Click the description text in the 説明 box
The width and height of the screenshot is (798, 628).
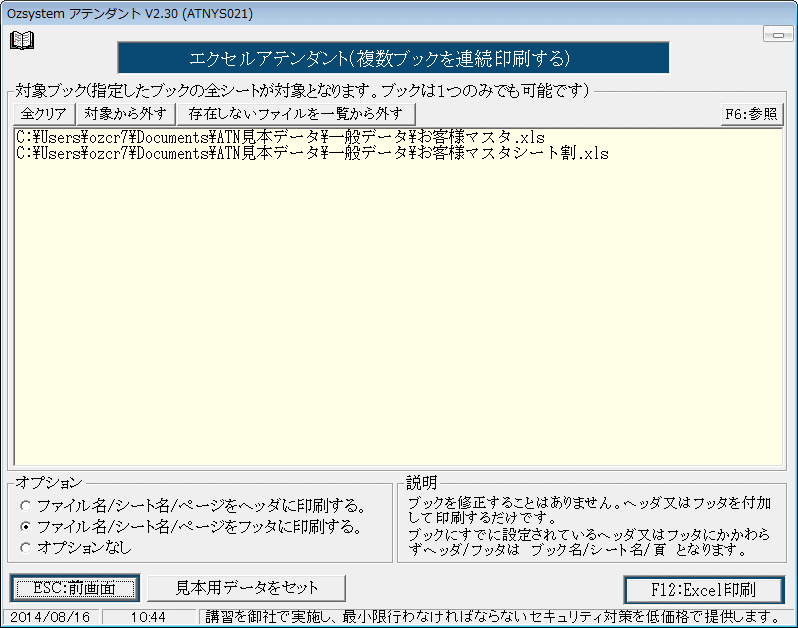click(590, 526)
